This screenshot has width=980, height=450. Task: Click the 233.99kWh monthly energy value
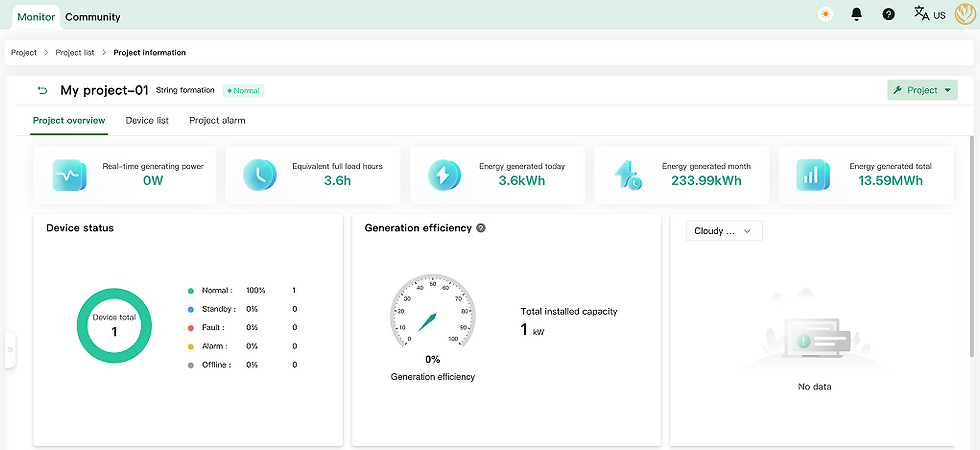[706, 181]
